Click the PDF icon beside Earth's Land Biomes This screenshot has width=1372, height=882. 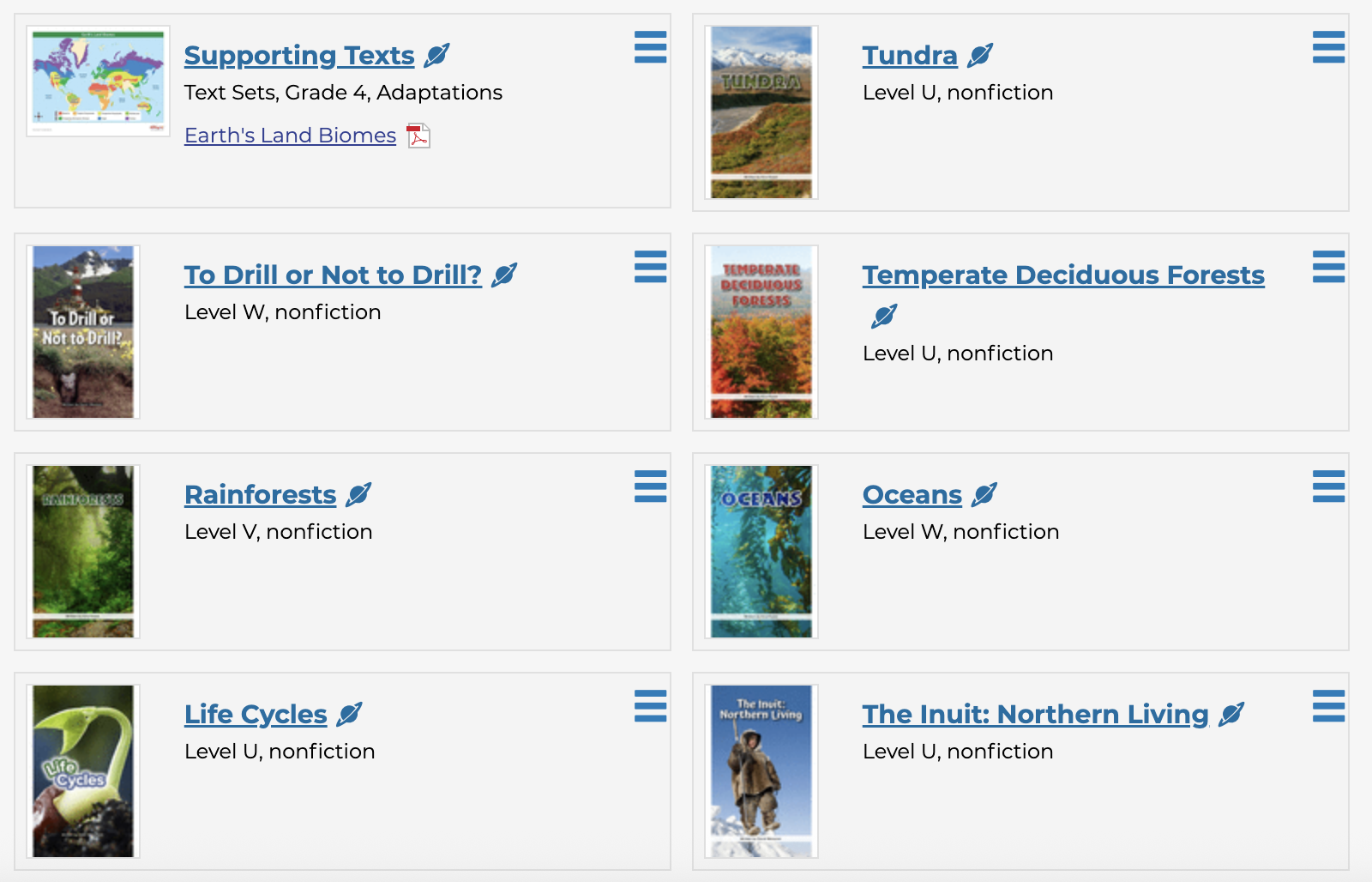(x=418, y=136)
